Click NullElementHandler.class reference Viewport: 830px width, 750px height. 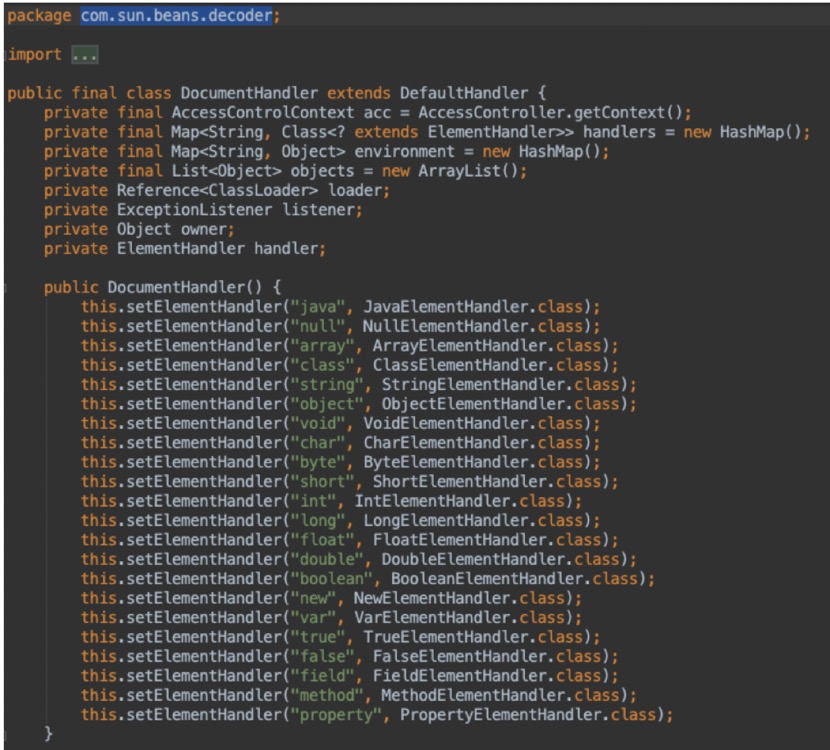(x=473, y=327)
